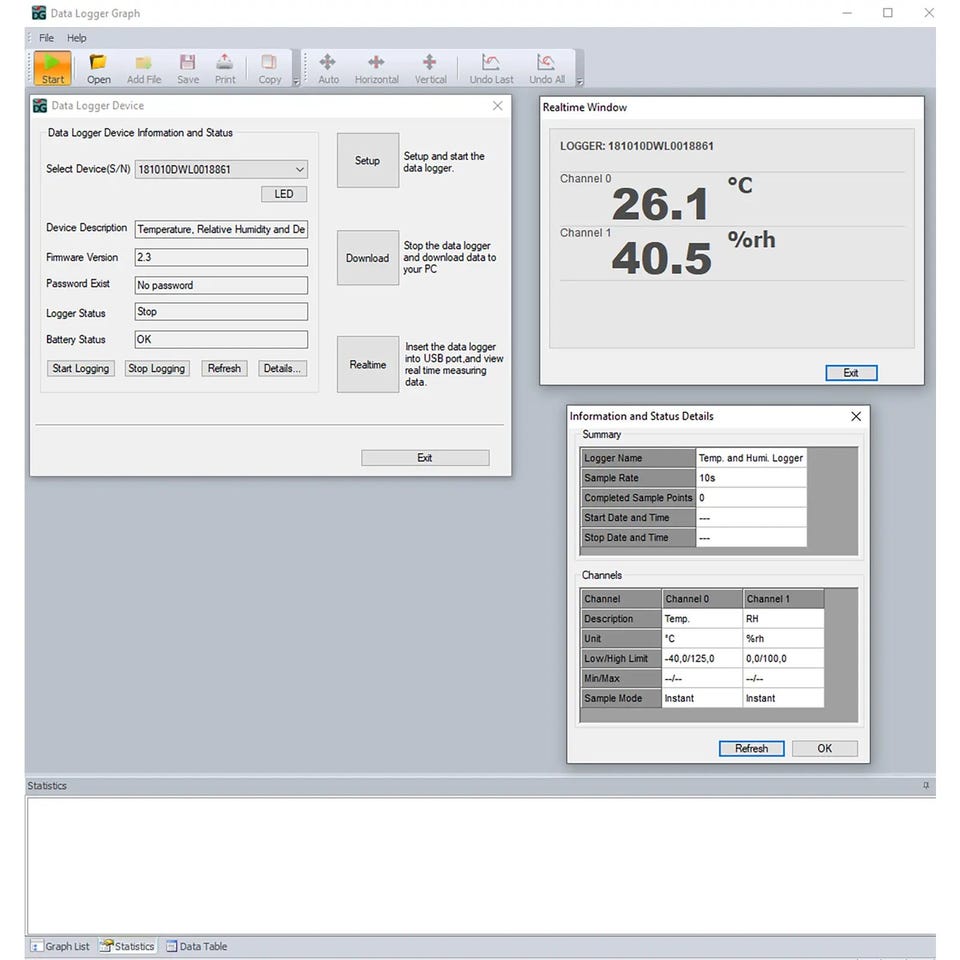Viewport: 960px width, 960px height.
Task: Click the '0,0/100,0' limit cell
Action: click(x=783, y=659)
